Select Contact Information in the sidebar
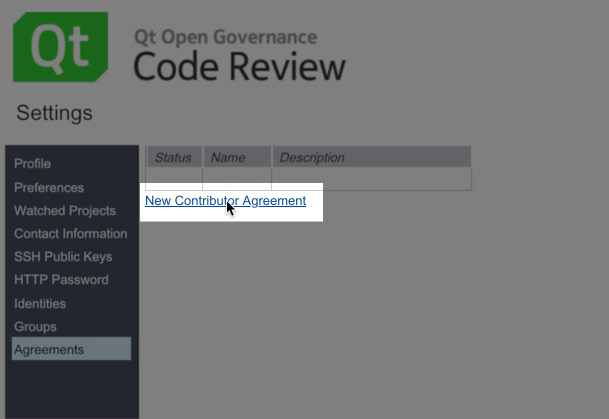 tap(70, 234)
